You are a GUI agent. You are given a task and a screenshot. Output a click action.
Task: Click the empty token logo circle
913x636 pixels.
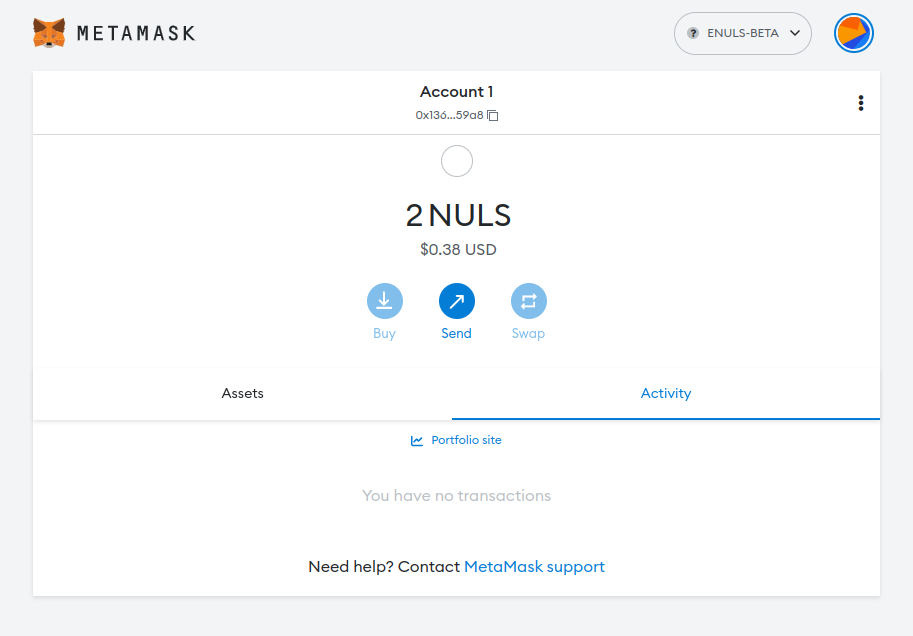tap(457, 161)
